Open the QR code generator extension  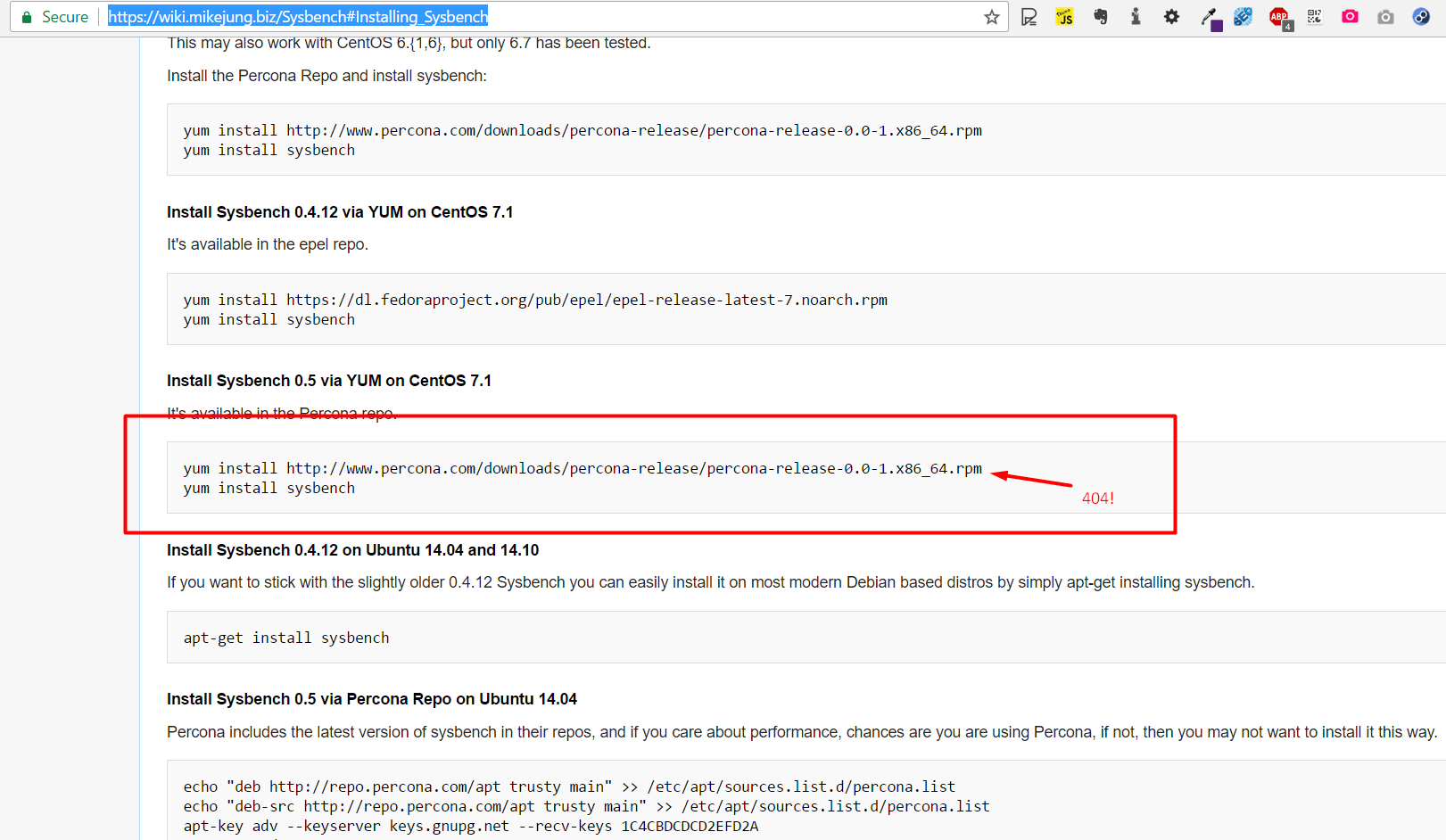pos(1314,17)
